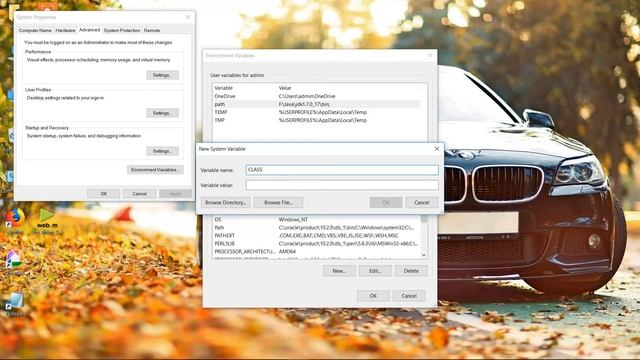Click the F:\Java\jdk1.7.0_17\bin value cell
The width and height of the screenshot is (640, 360).
(x=304, y=104)
